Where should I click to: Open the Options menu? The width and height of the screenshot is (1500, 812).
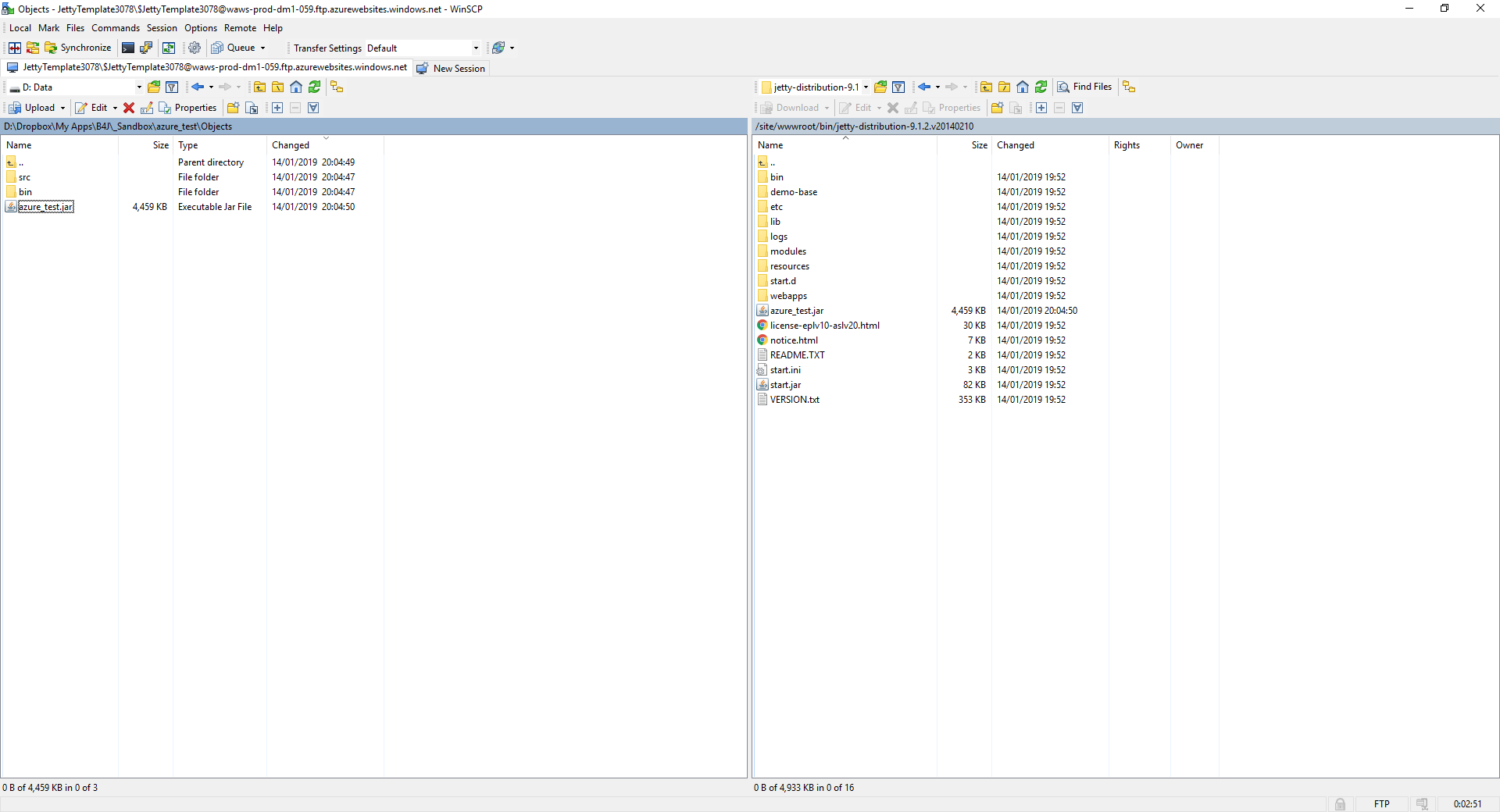201,28
